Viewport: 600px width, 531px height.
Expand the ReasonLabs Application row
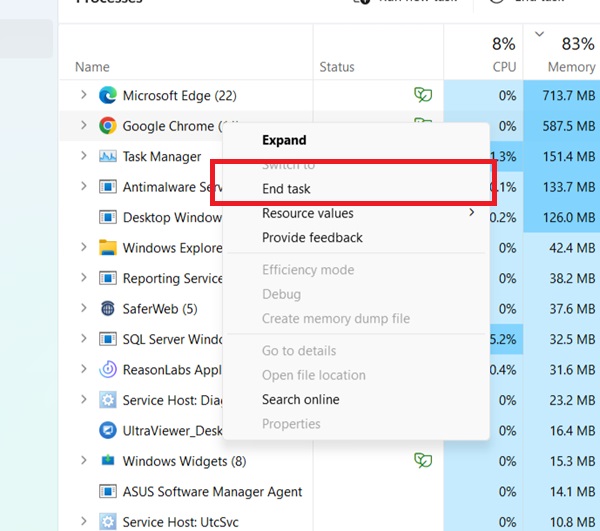(84, 369)
